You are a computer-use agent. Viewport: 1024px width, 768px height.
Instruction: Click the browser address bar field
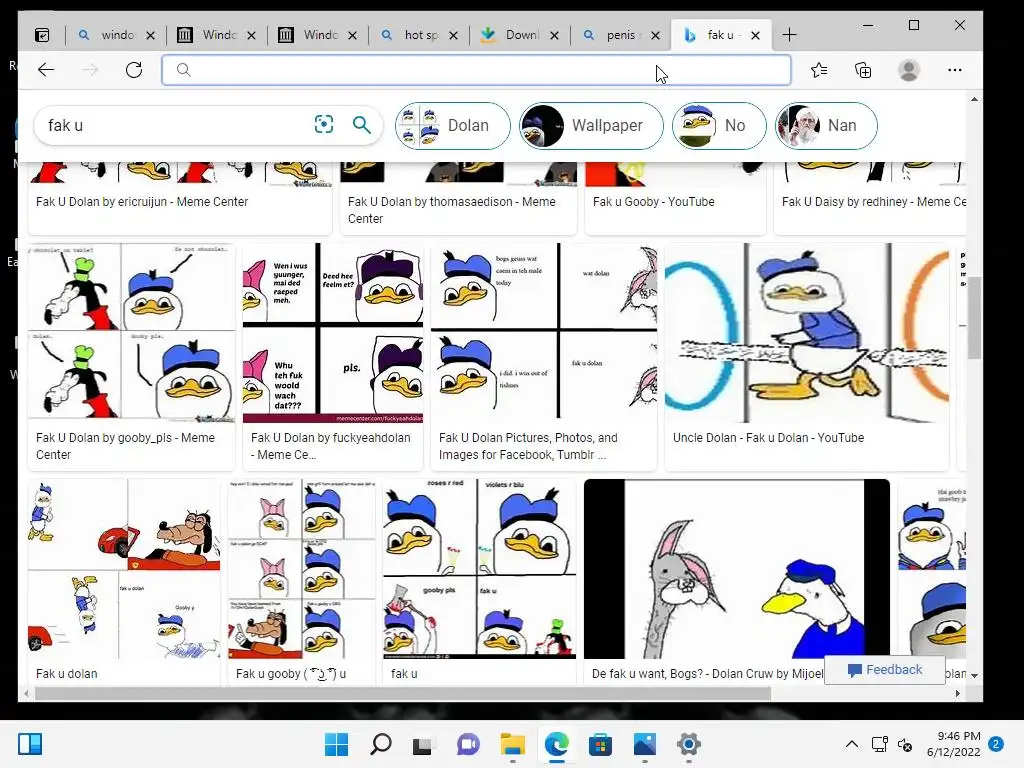point(477,70)
